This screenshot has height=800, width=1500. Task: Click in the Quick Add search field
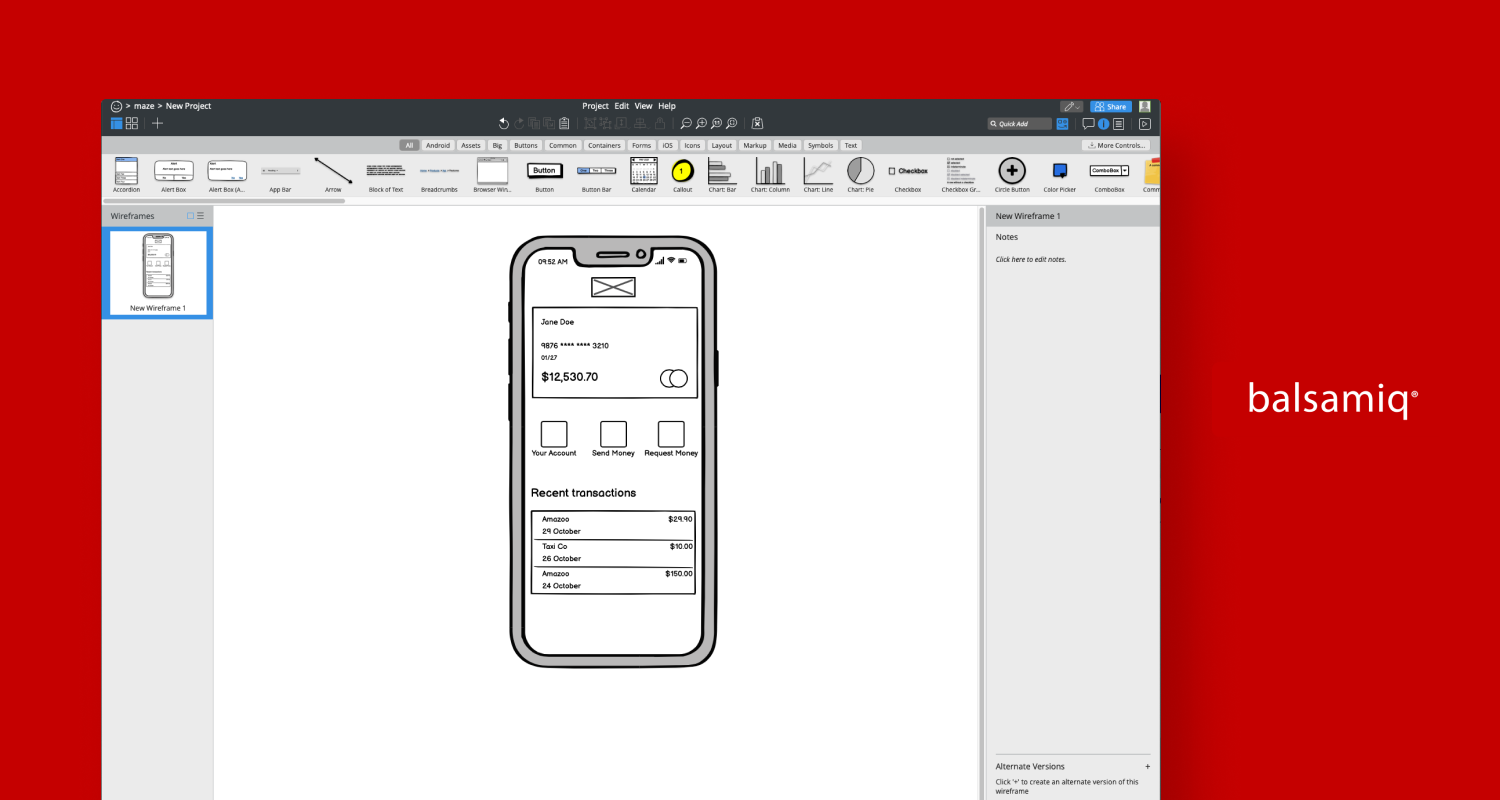[x=1021, y=124]
